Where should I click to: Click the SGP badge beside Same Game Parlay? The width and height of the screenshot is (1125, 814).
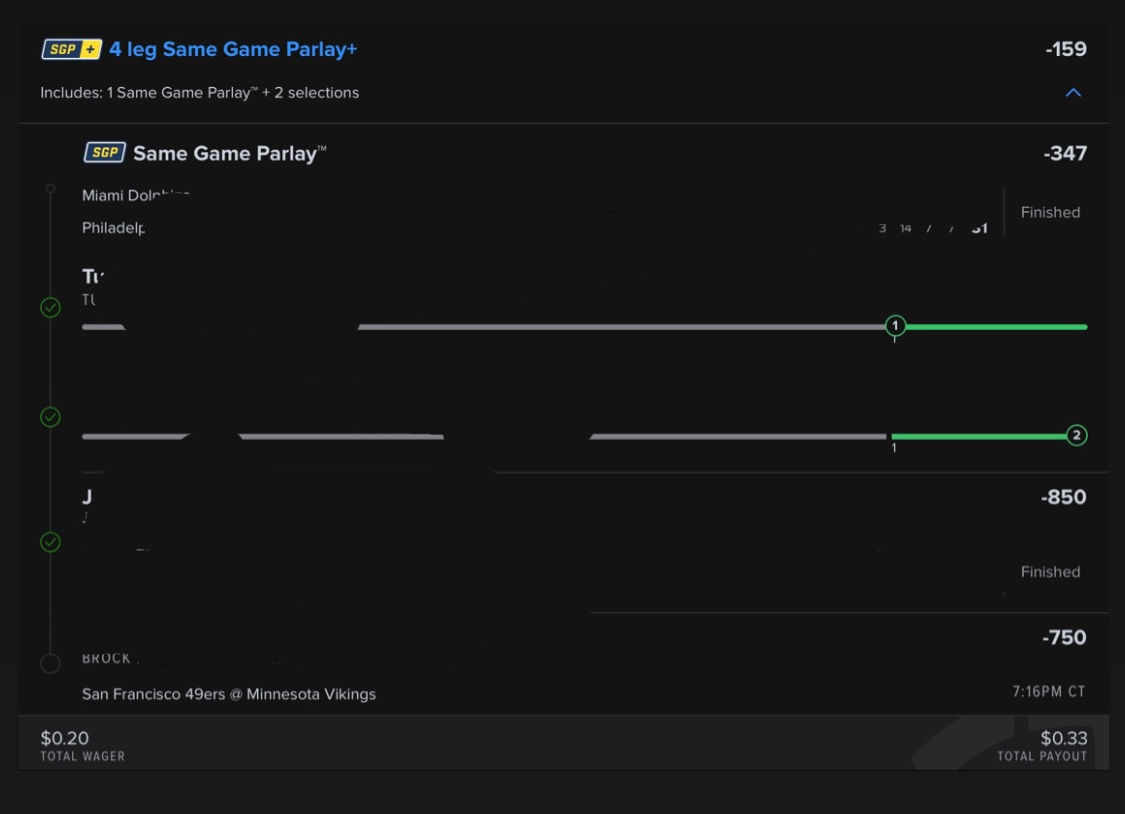(104, 153)
